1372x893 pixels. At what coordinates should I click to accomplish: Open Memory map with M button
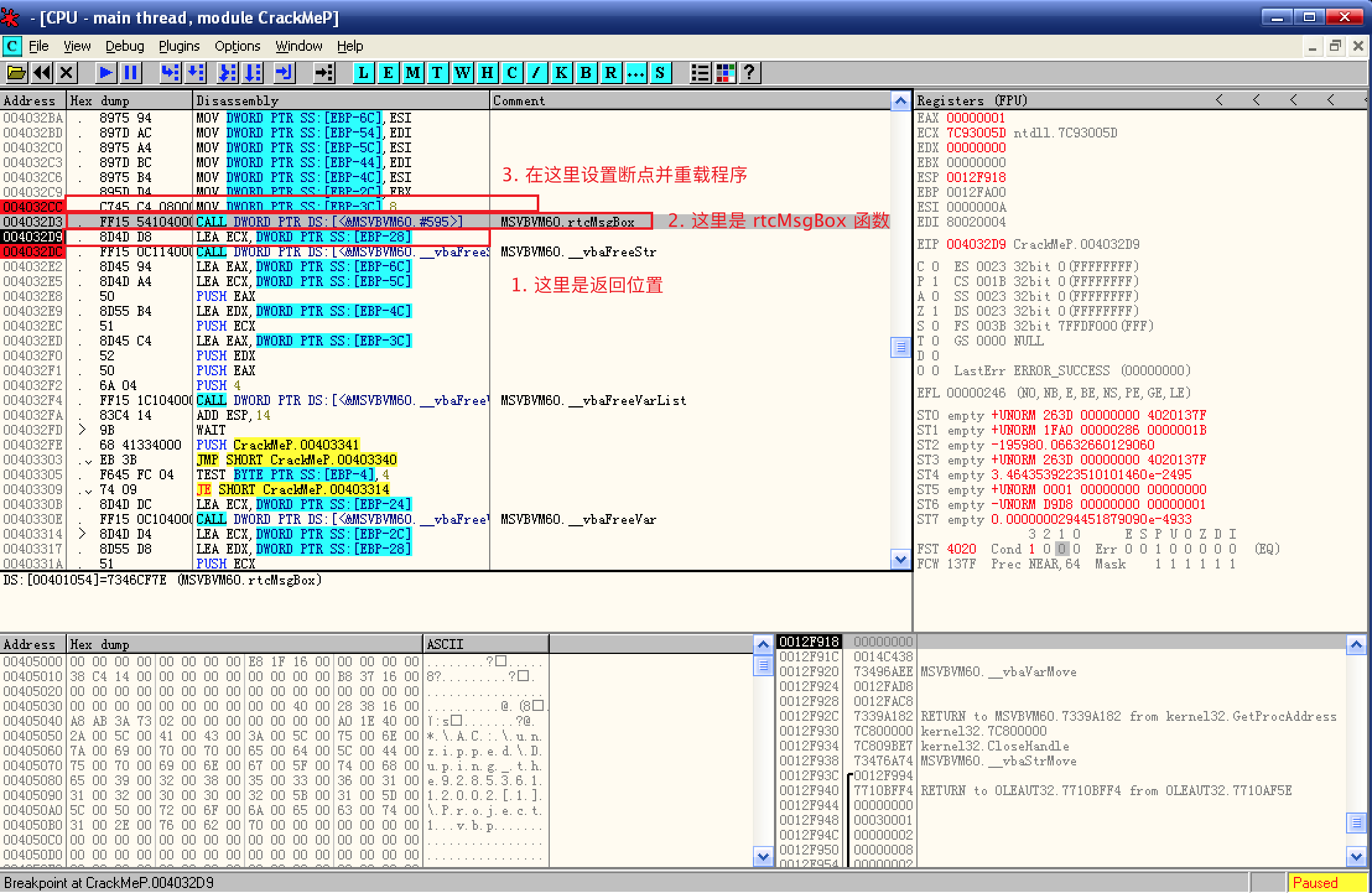413,73
